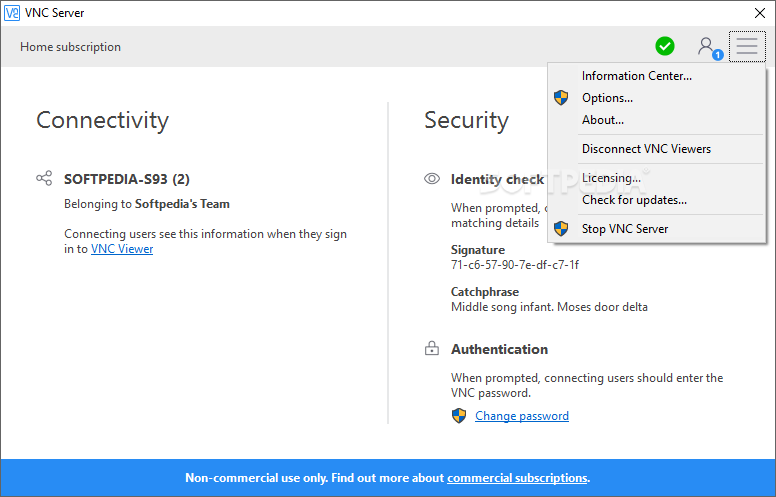Click the shield icon beside Options

[x=561, y=98]
